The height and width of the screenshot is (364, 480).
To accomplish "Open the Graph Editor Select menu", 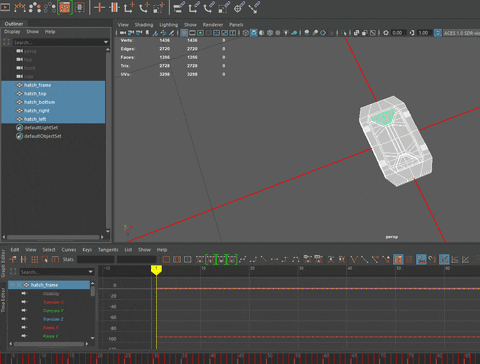I will click(49, 250).
